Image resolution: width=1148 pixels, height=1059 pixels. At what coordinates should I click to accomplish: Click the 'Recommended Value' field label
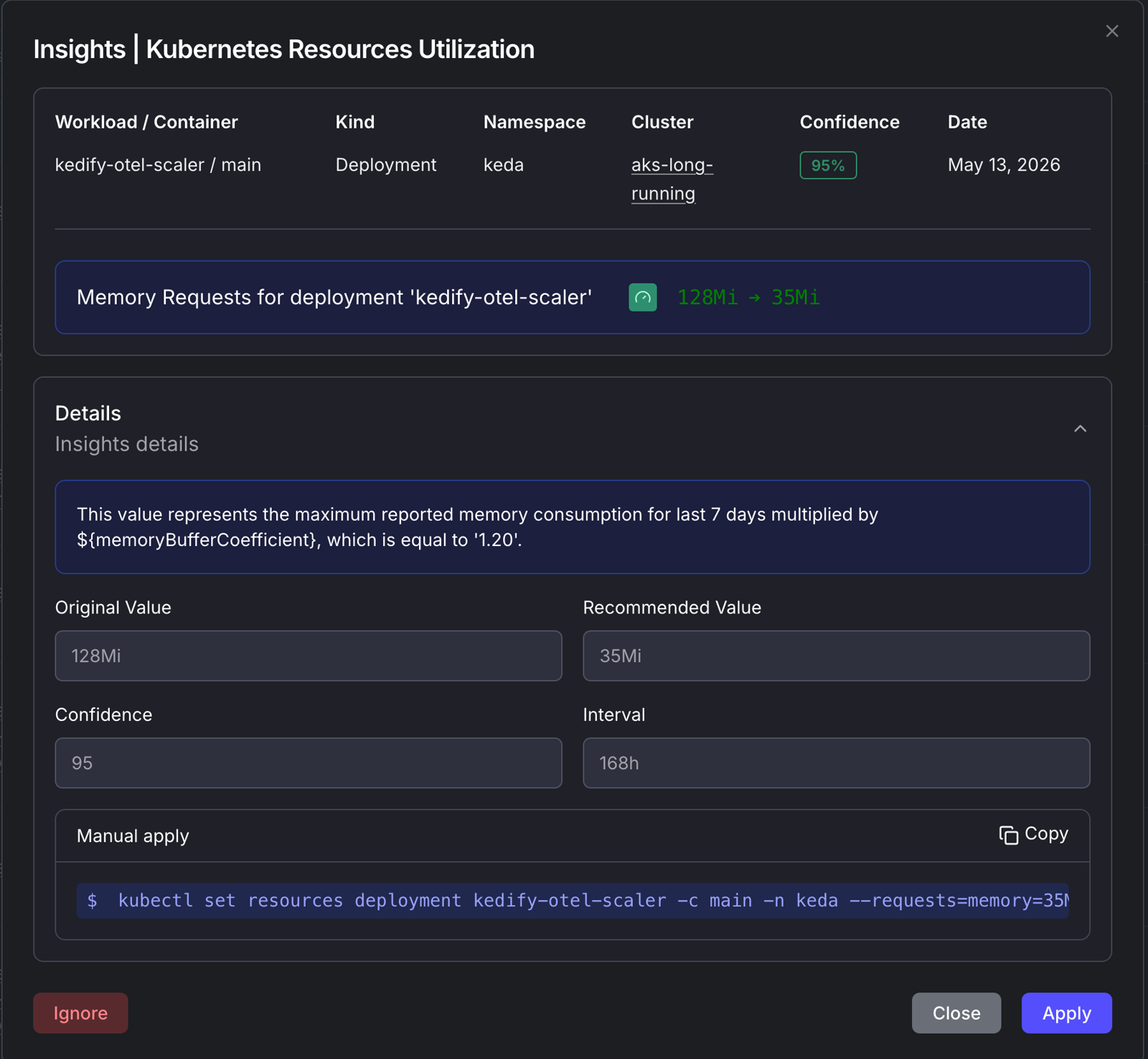tap(672, 608)
